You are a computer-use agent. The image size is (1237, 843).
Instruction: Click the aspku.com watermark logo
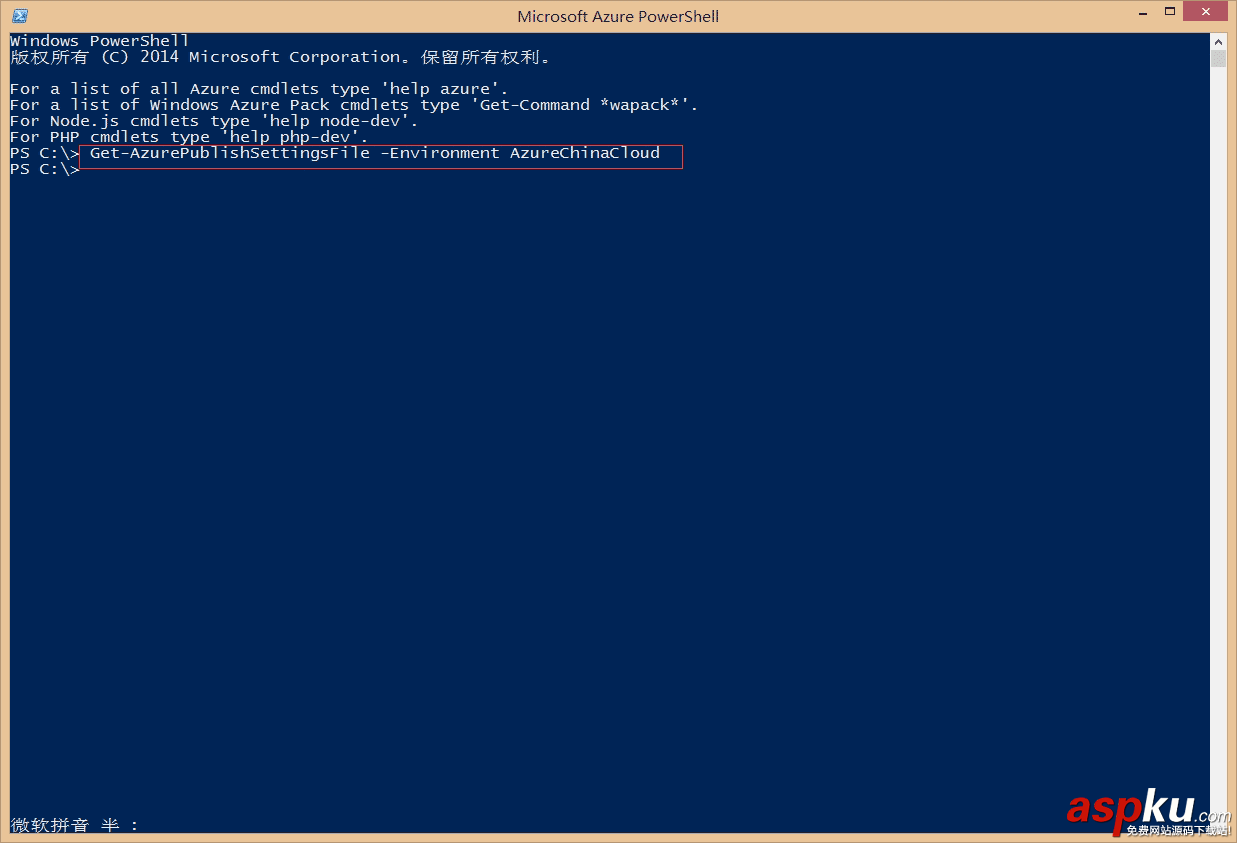click(1147, 808)
